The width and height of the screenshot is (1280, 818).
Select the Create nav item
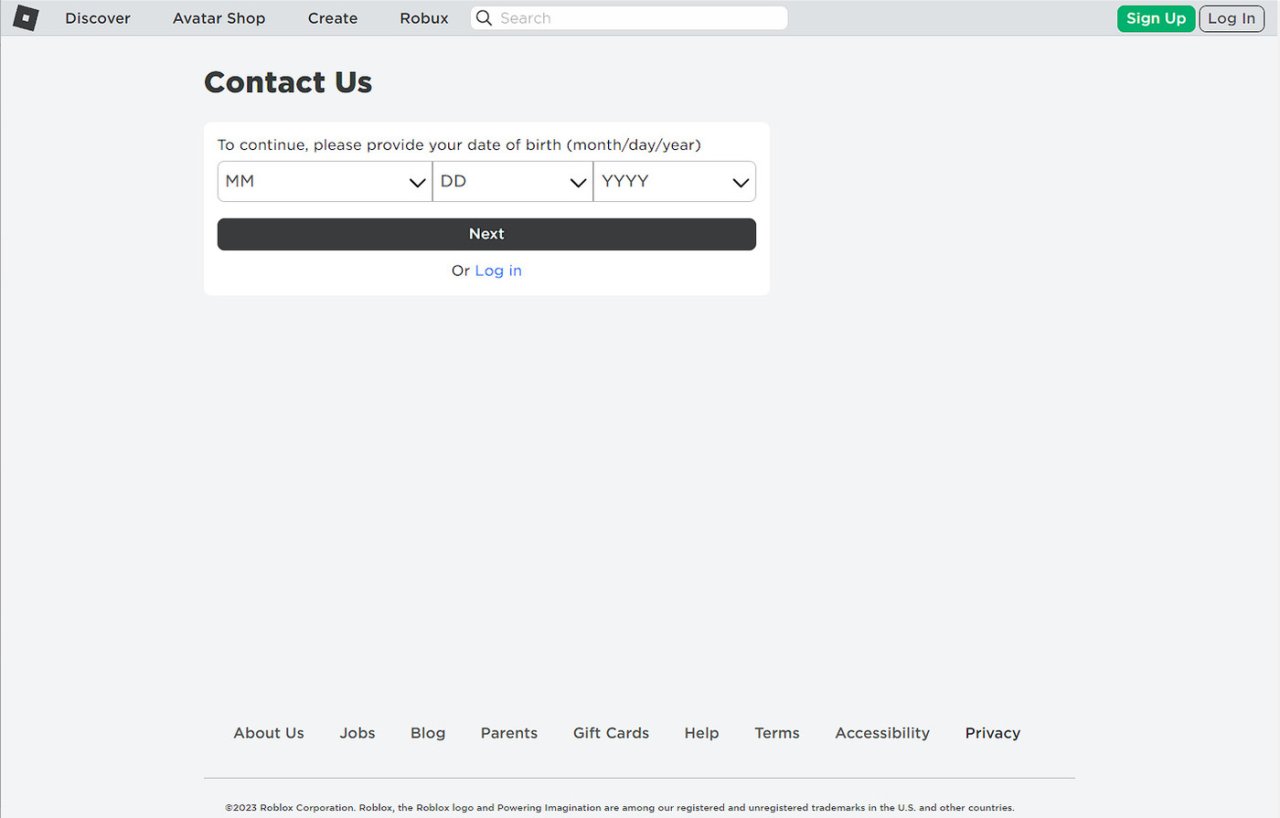333,18
